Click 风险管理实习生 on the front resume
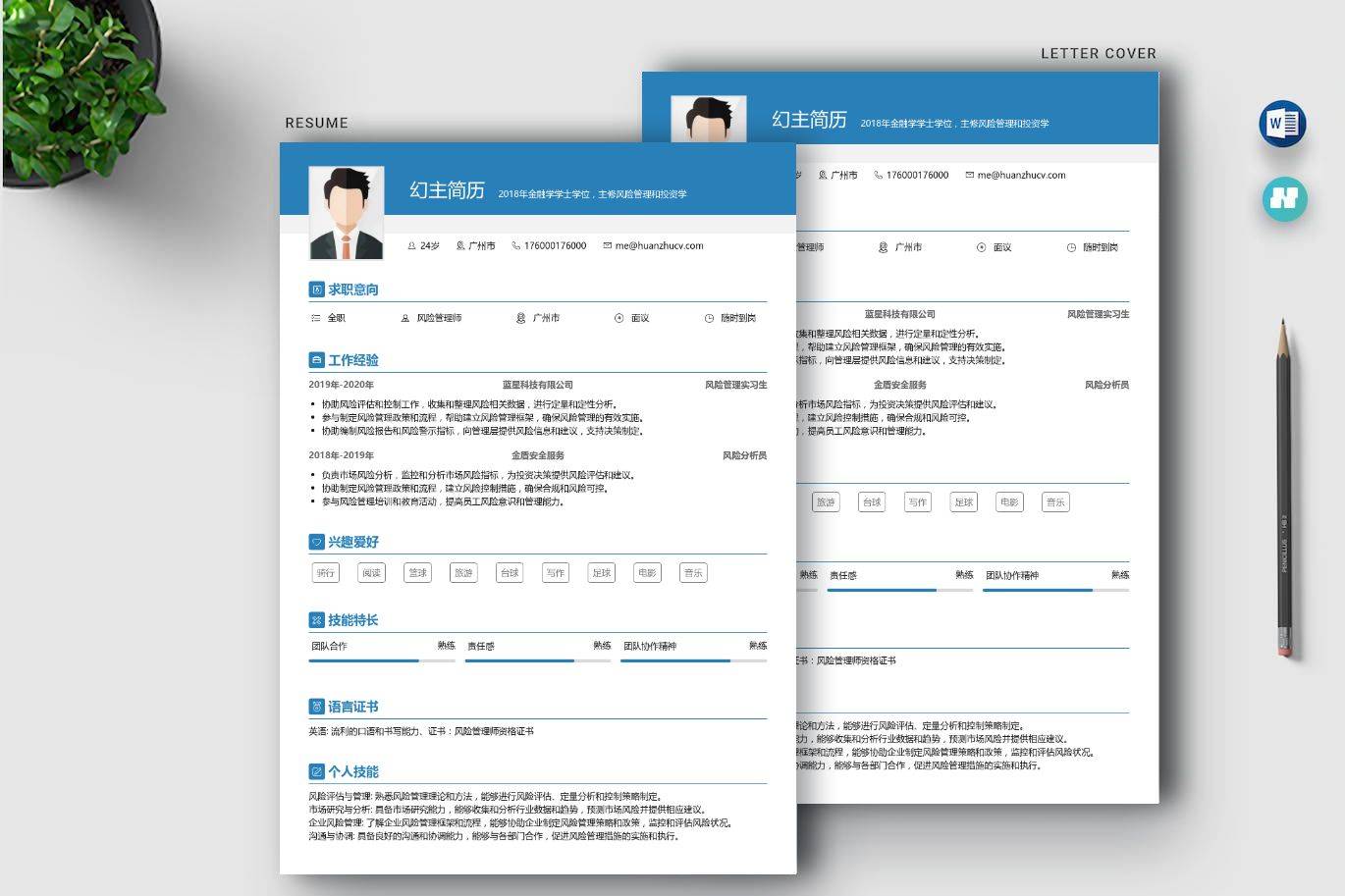 tap(736, 385)
